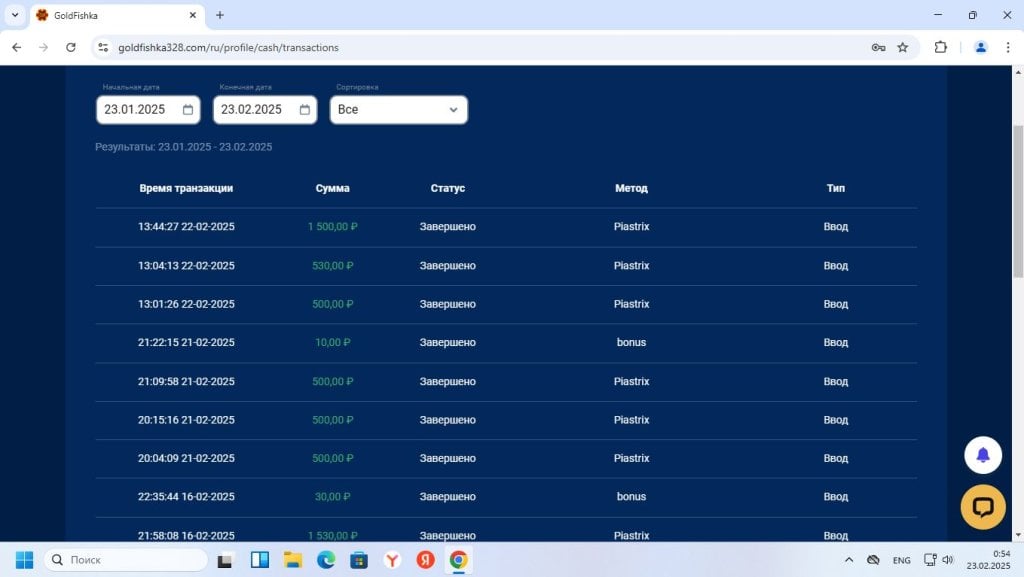This screenshot has height=577, width=1024.
Task: Bookmark this page with the star icon
Action: click(x=903, y=47)
